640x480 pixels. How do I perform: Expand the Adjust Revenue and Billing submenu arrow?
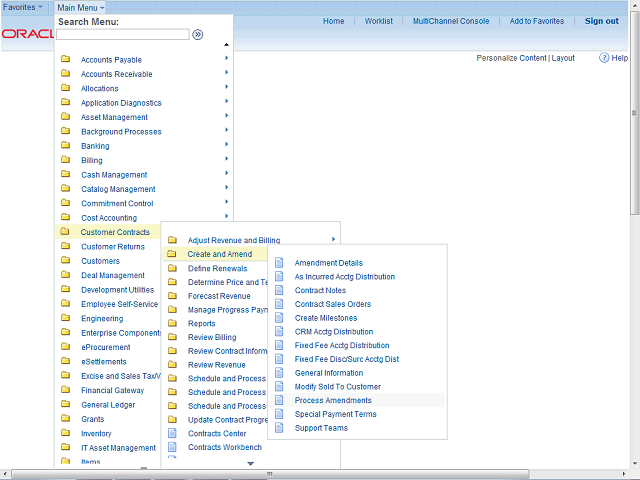333,239
